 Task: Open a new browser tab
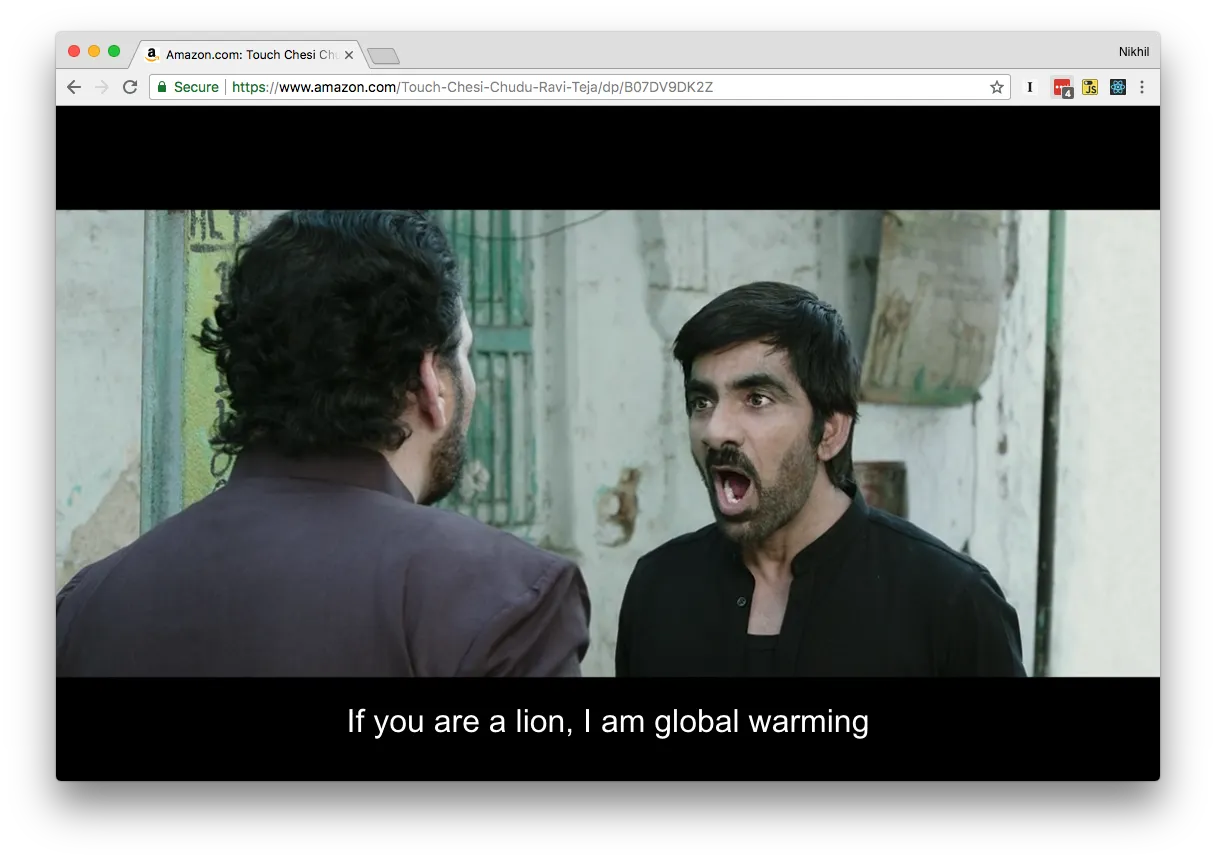click(x=383, y=56)
